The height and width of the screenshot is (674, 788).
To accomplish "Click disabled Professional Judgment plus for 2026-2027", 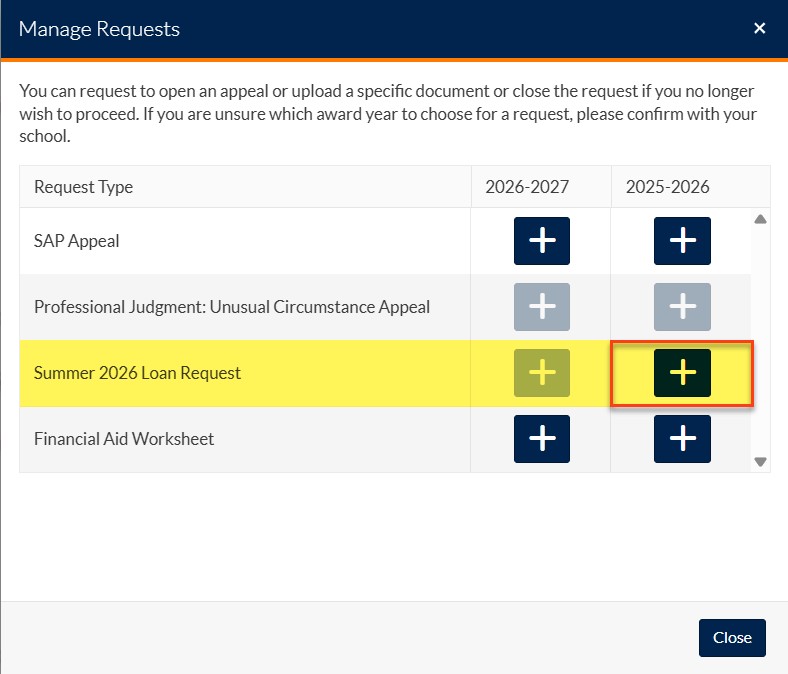I will [542, 307].
